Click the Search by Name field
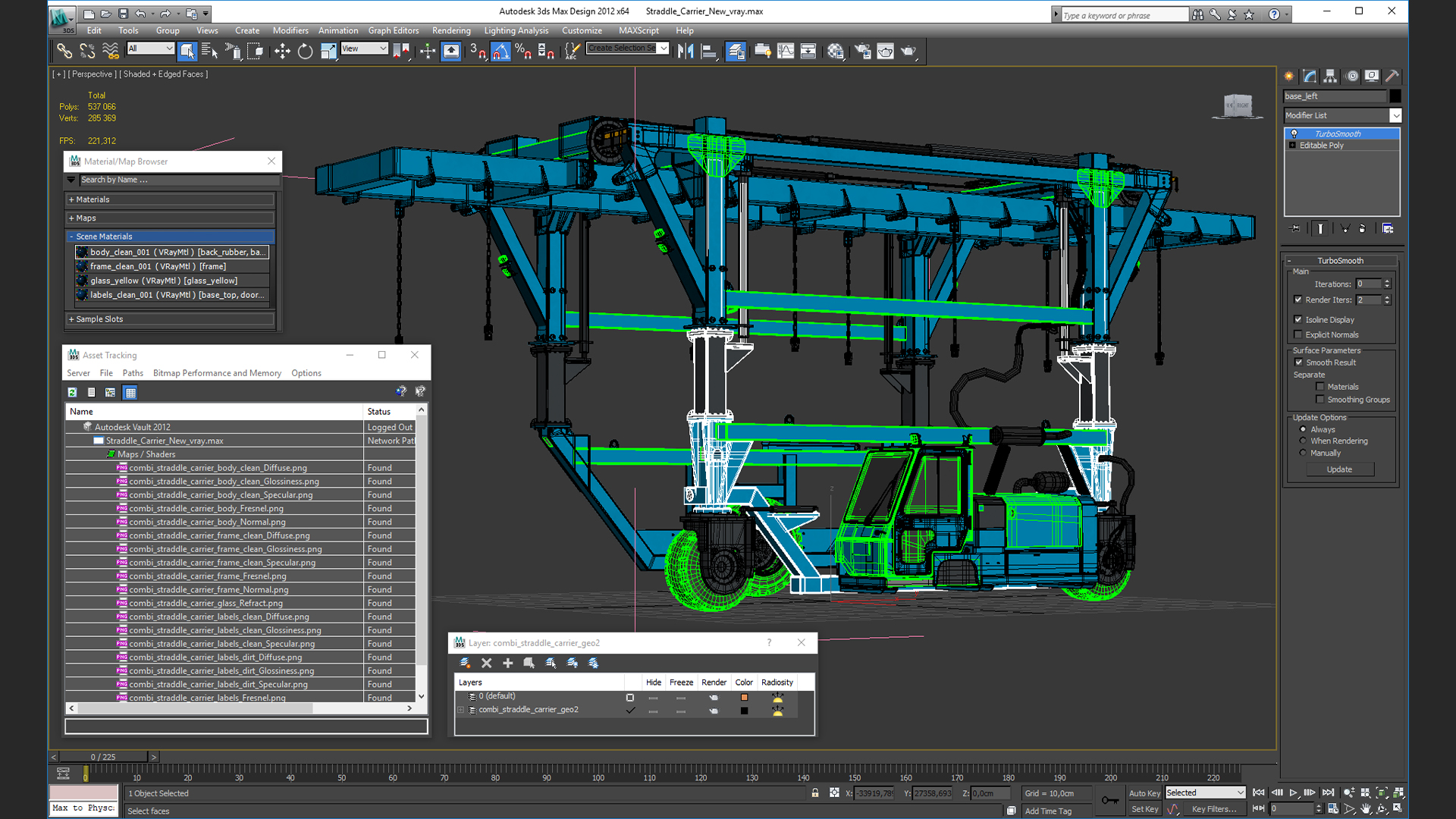 [179, 180]
